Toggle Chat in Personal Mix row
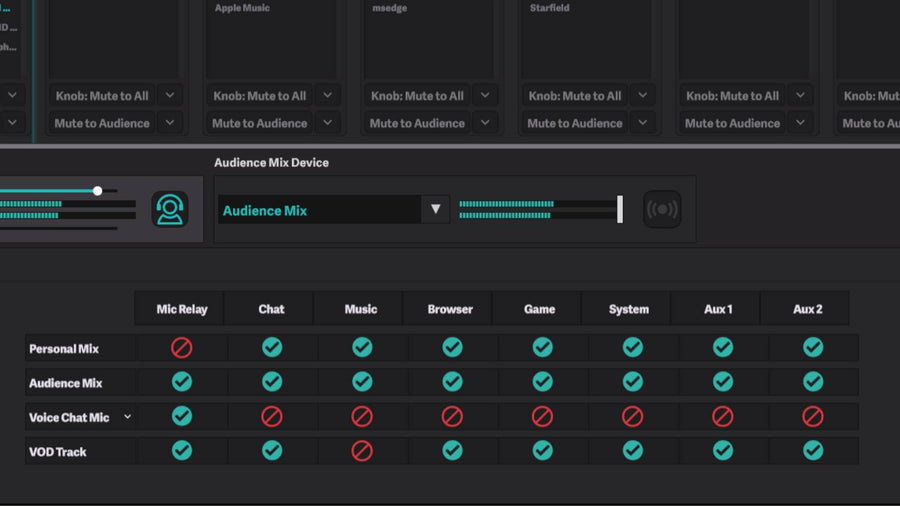The height and width of the screenshot is (506, 900). coord(272,348)
